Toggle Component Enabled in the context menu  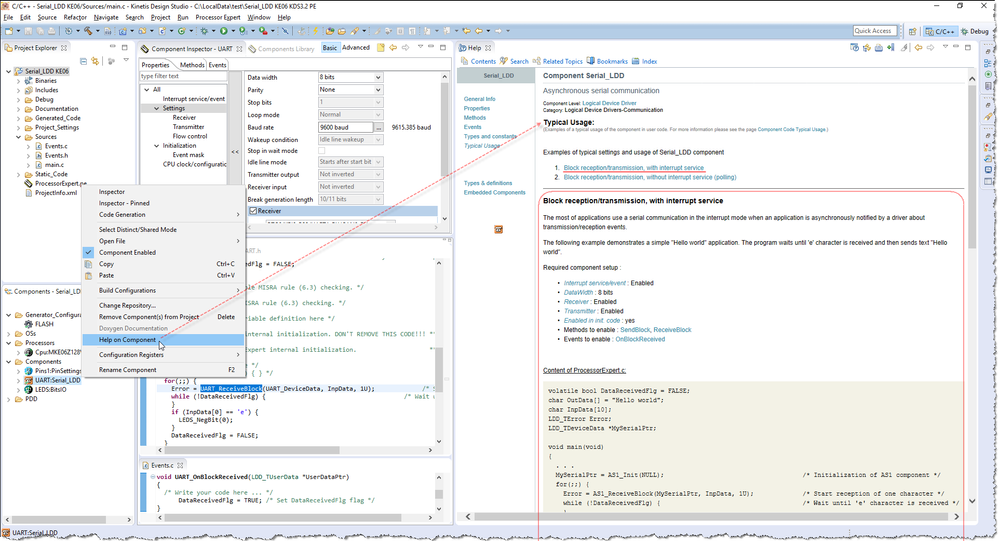127,252
